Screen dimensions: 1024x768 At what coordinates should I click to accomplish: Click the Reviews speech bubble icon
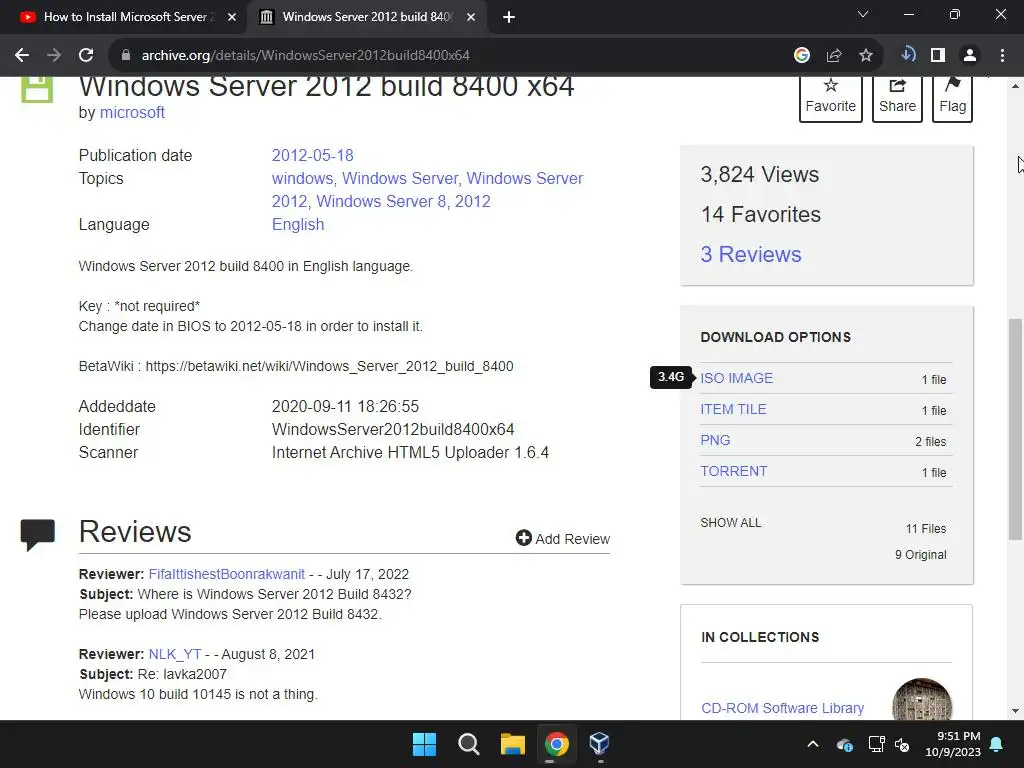point(37,535)
